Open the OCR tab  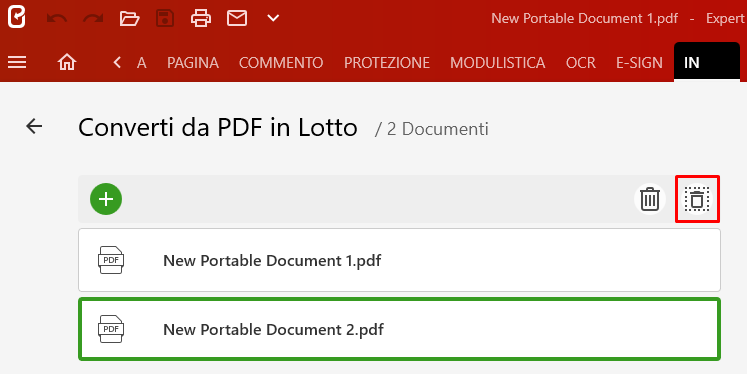[x=581, y=63]
